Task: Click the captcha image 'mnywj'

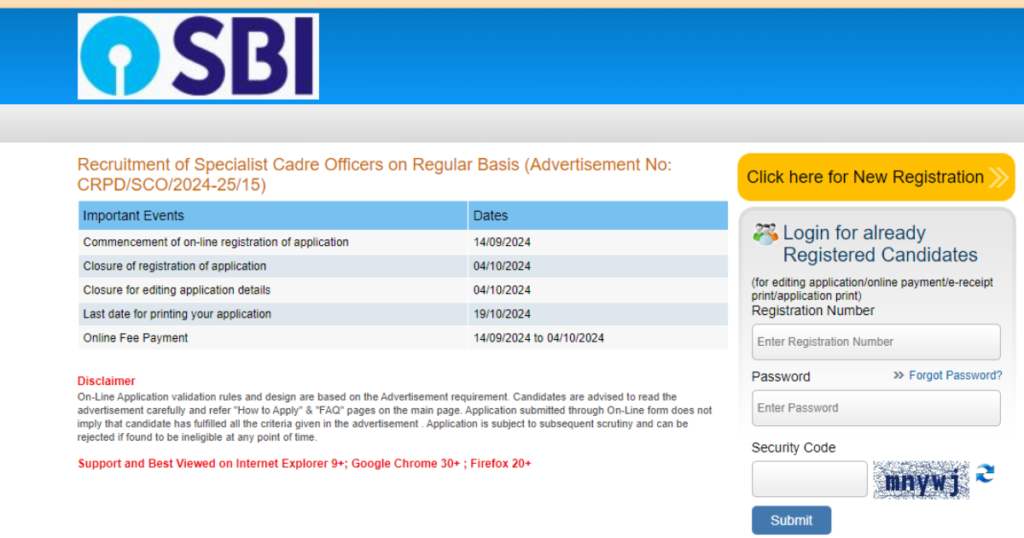Action: pyautogui.click(x=921, y=480)
